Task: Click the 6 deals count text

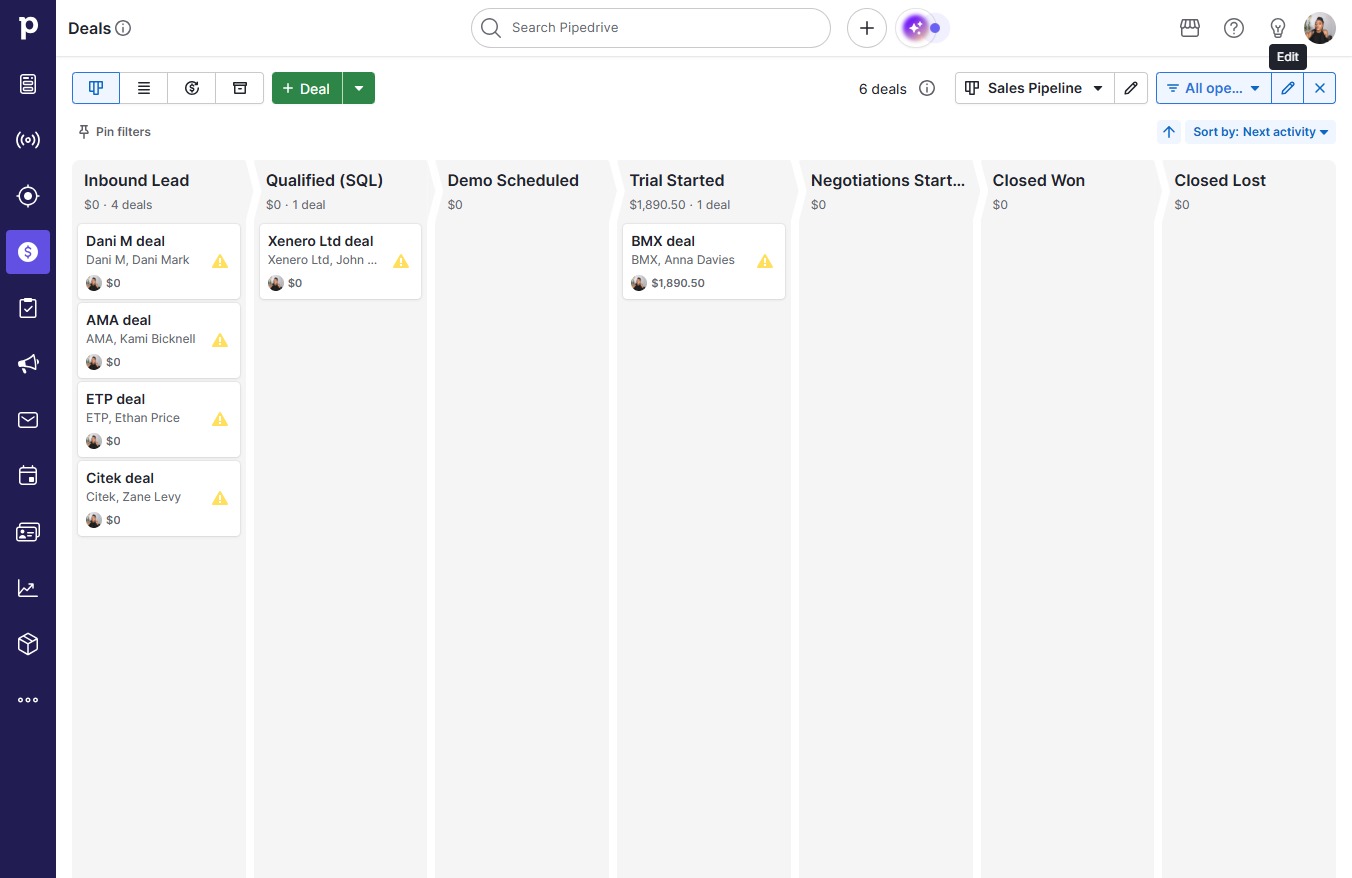Action: [x=883, y=89]
